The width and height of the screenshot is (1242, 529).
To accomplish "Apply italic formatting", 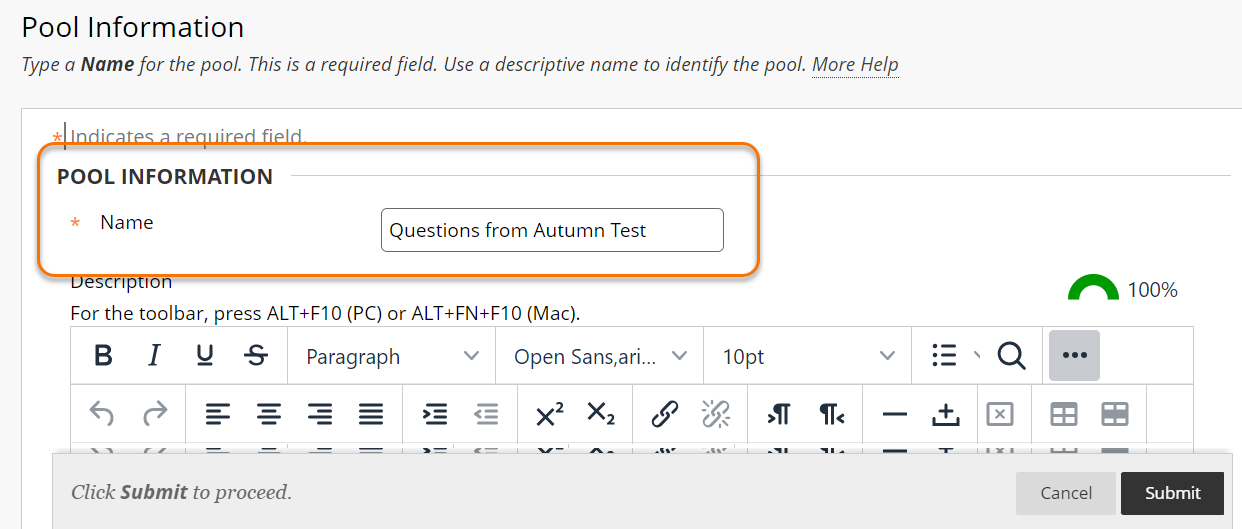I will [154, 356].
